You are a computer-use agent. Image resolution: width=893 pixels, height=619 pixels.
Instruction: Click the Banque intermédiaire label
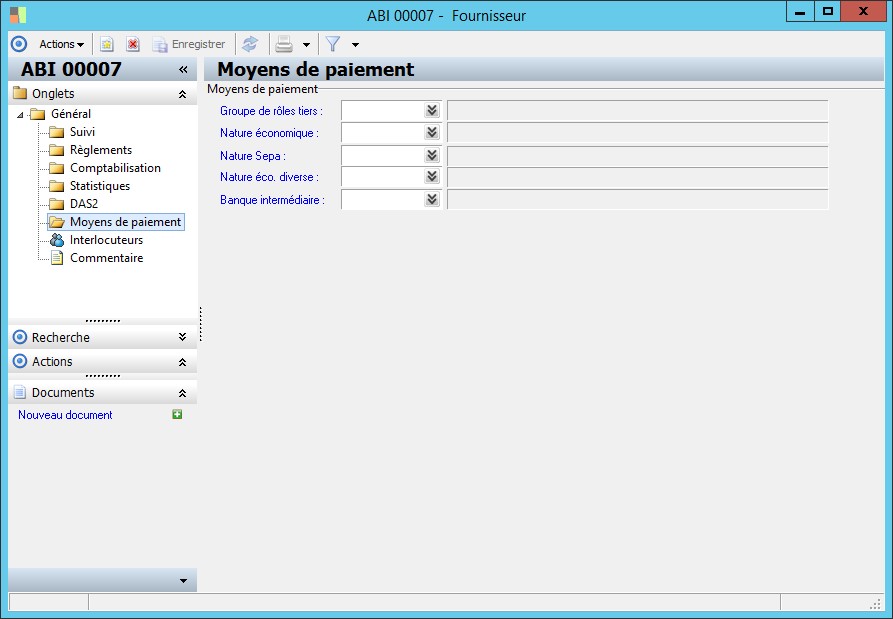pyautogui.click(x=272, y=200)
